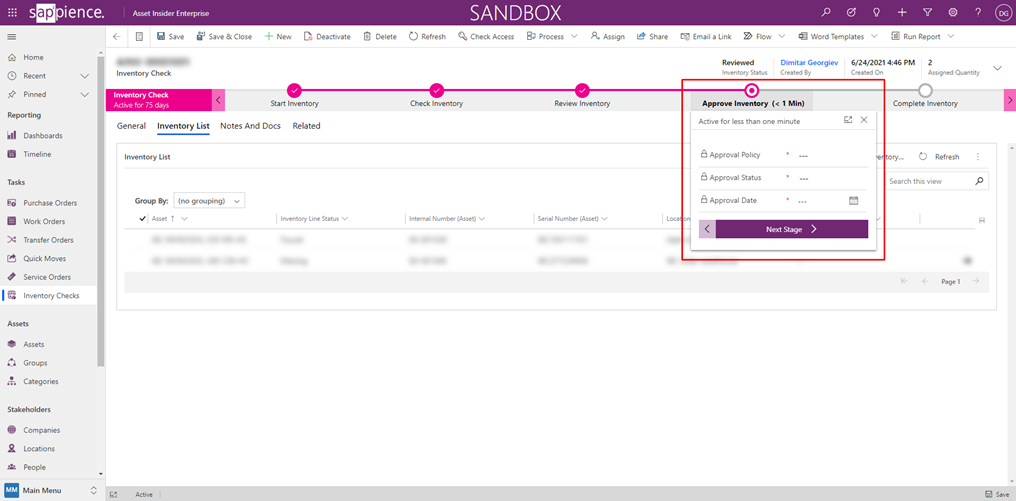Switch to the Notes And Docs tab
Viewport: 1016px width, 501px height.
pyautogui.click(x=250, y=126)
